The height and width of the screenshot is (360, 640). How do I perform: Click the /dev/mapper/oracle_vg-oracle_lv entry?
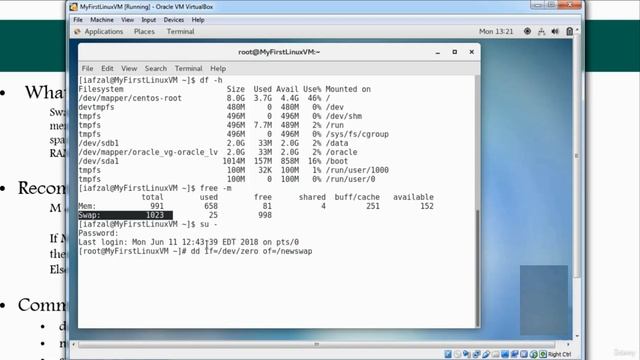pos(148,152)
